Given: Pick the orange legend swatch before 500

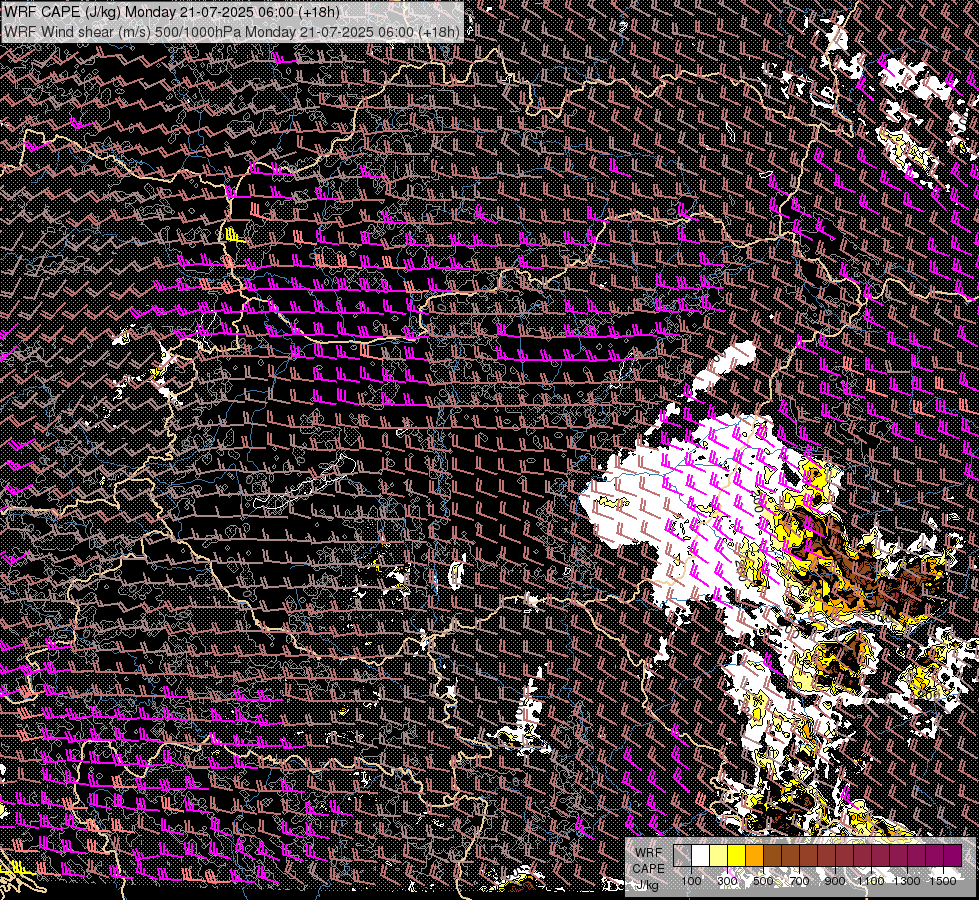Looking at the screenshot, I should [754, 855].
